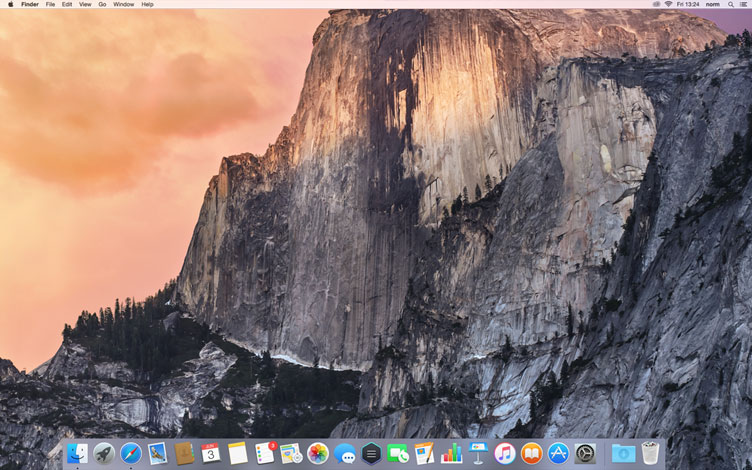Open Photos app in the dock
The width and height of the screenshot is (752, 470).
click(x=318, y=454)
